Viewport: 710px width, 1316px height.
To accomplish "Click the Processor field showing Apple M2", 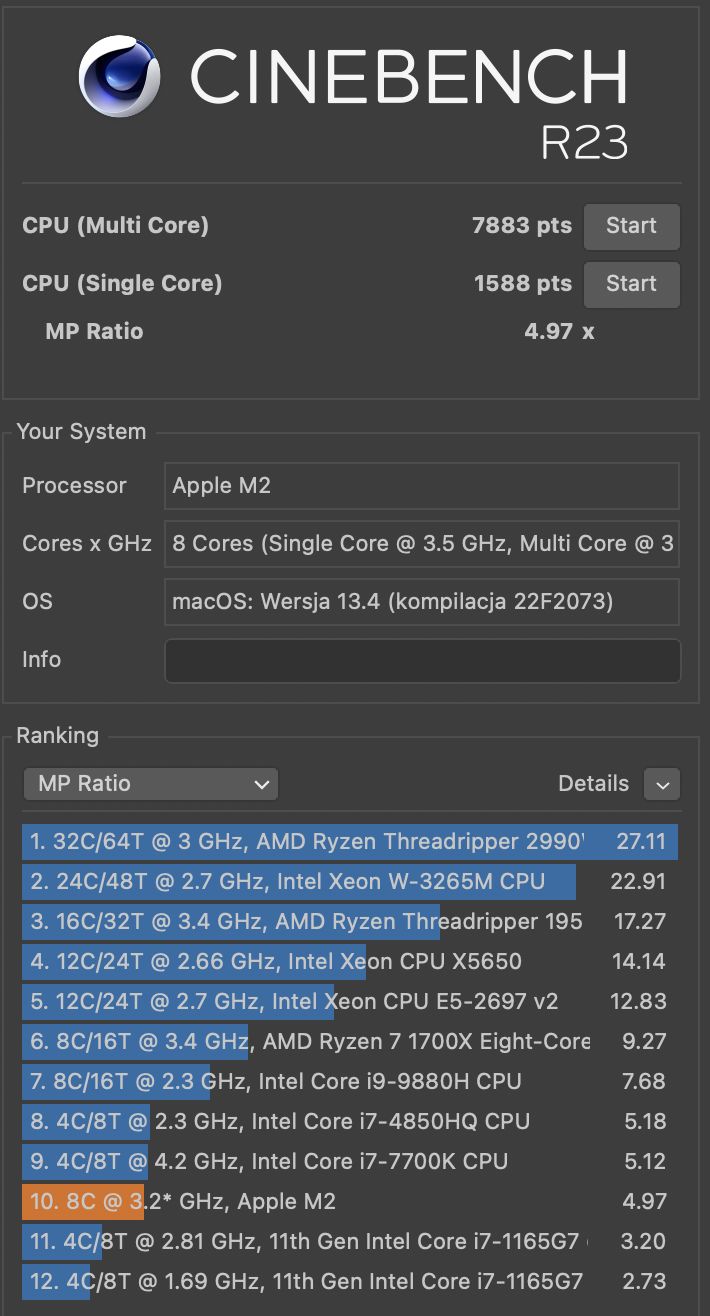I will (422, 486).
